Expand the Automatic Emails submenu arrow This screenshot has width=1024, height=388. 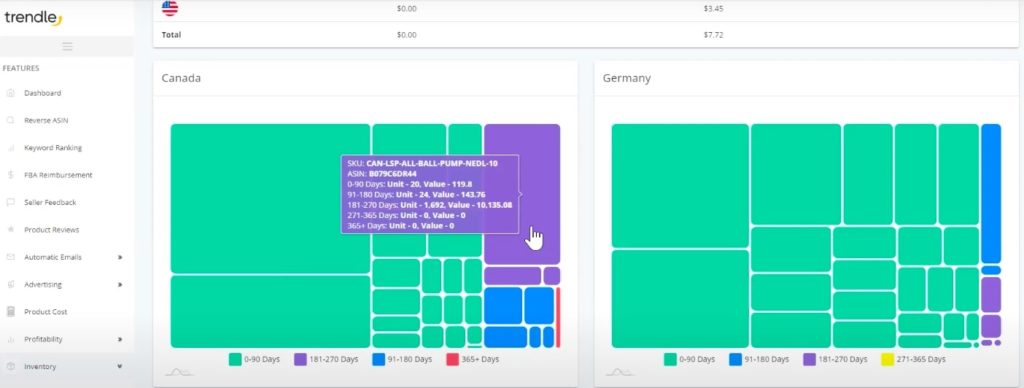pyautogui.click(x=120, y=257)
